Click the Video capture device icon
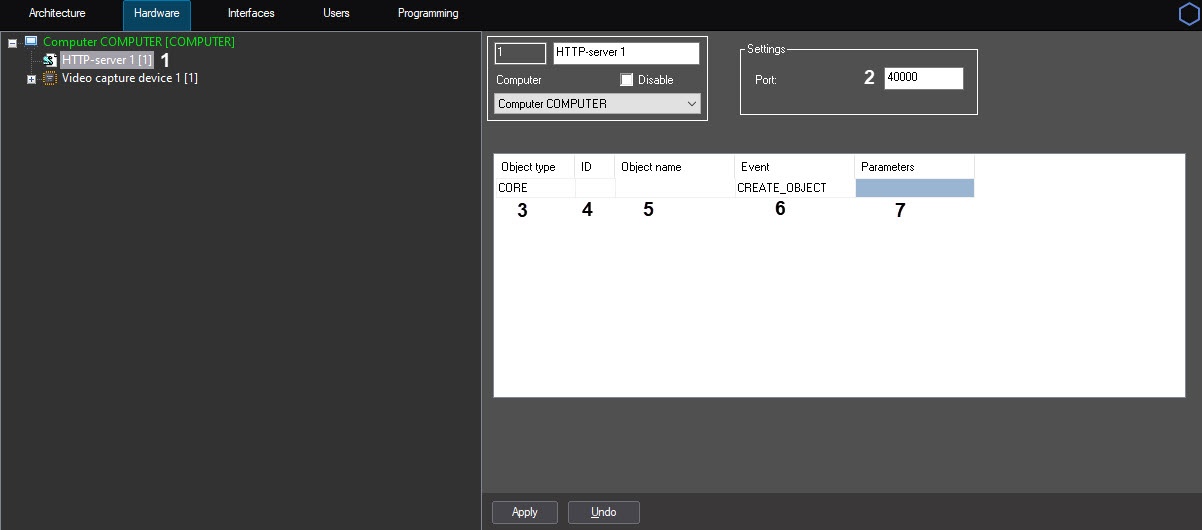This screenshot has height=530, width=1202. point(49,78)
